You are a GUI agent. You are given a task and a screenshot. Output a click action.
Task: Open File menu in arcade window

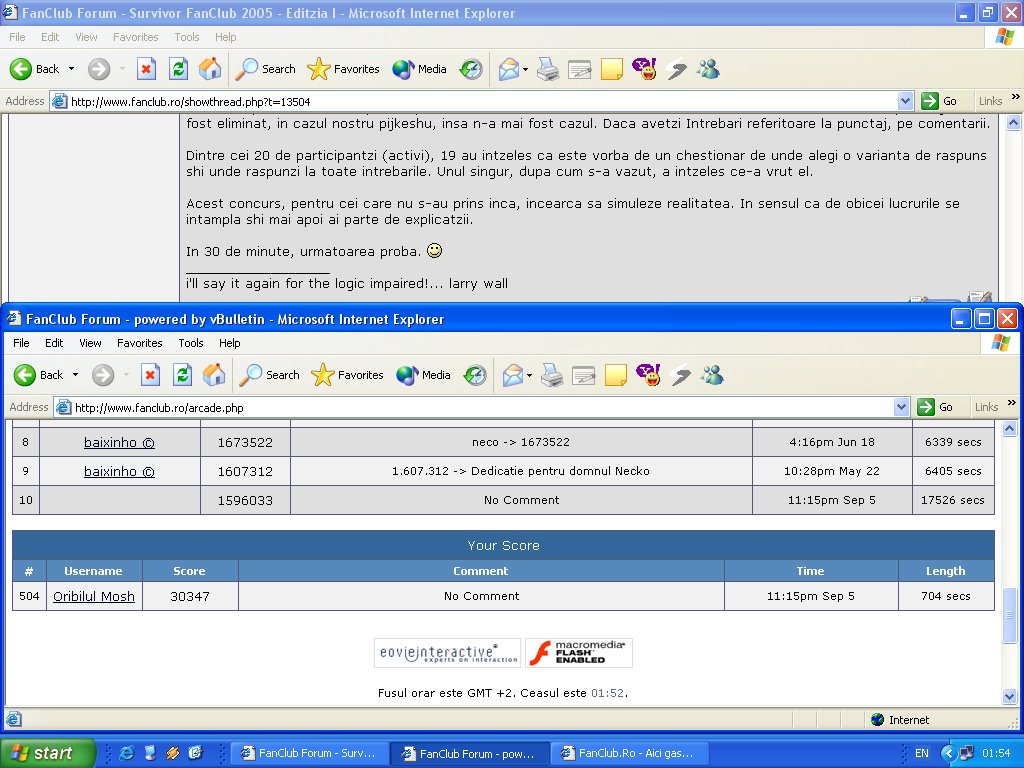(21, 343)
